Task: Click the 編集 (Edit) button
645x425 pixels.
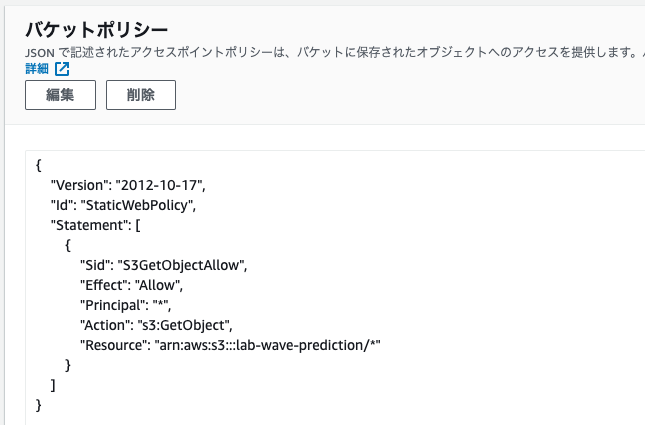Action: pyautogui.click(x=60, y=95)
